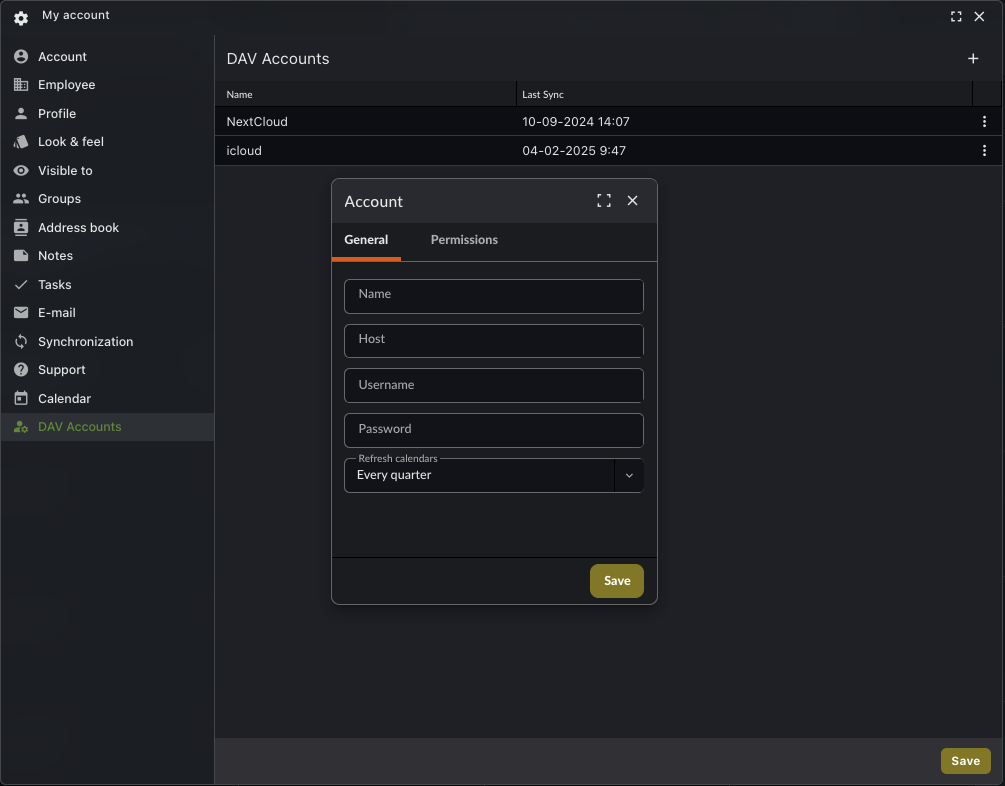1005x786 pixels.
Task: Open the Look & feel section
Action: tap(107, 142)
